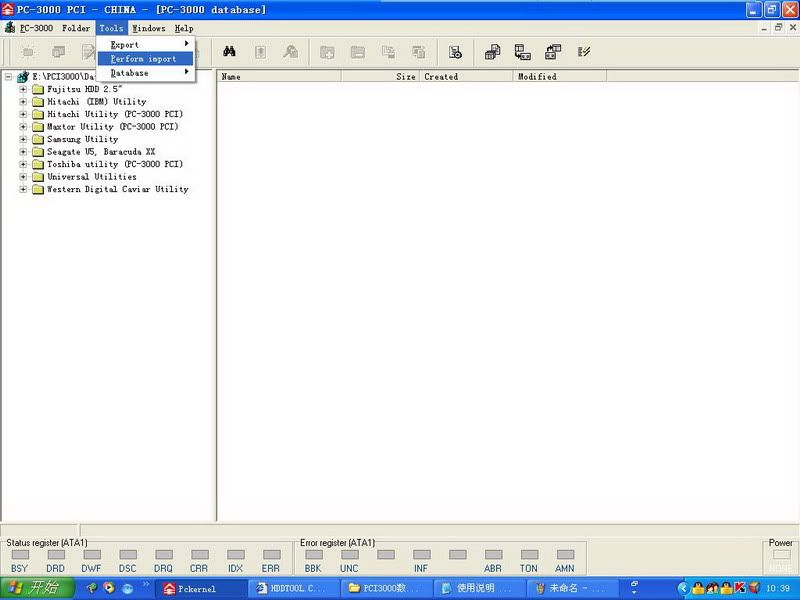800x600 pixels.
Task: Click the Power indicator box
Action: pos(781,554)
